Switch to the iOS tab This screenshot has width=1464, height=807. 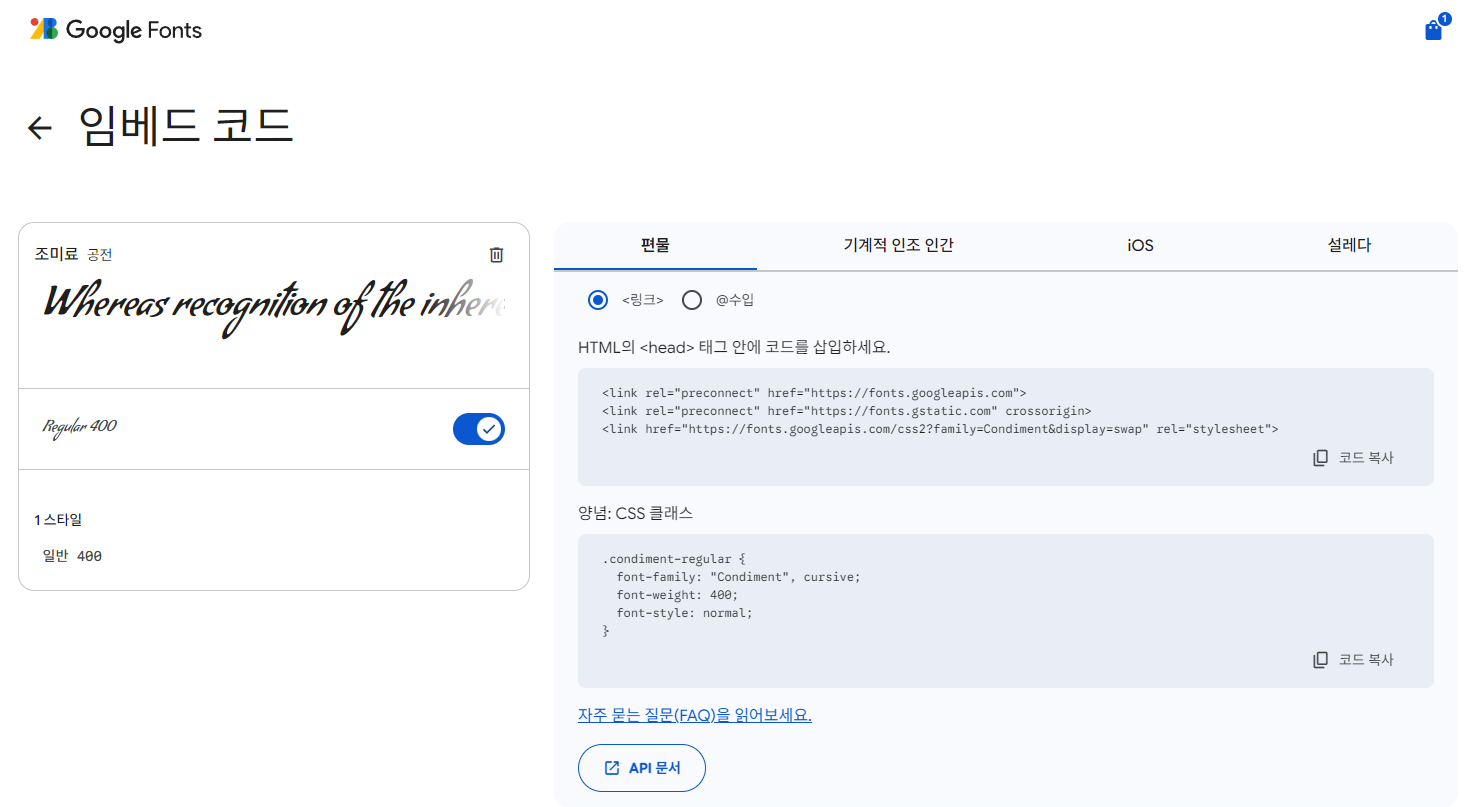(1140, 246)
